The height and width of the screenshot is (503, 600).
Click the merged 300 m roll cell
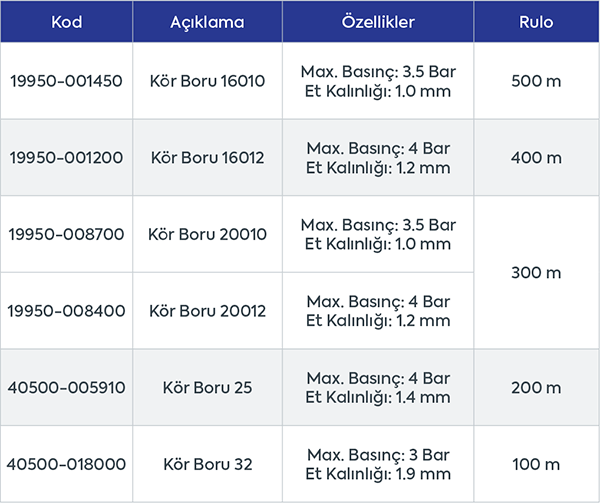[x=537, y=273]
